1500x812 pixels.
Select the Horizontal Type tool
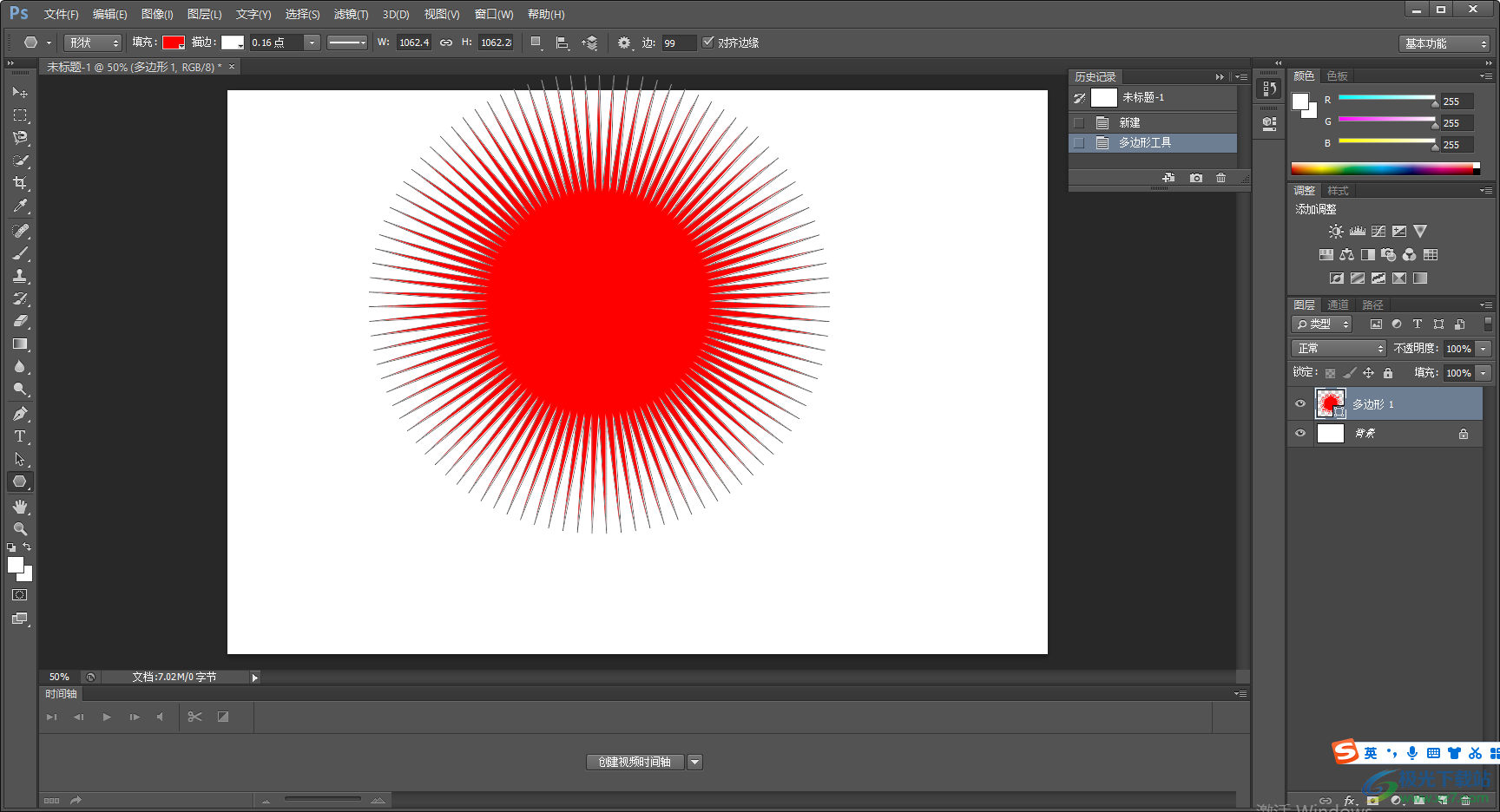[20, 436]
